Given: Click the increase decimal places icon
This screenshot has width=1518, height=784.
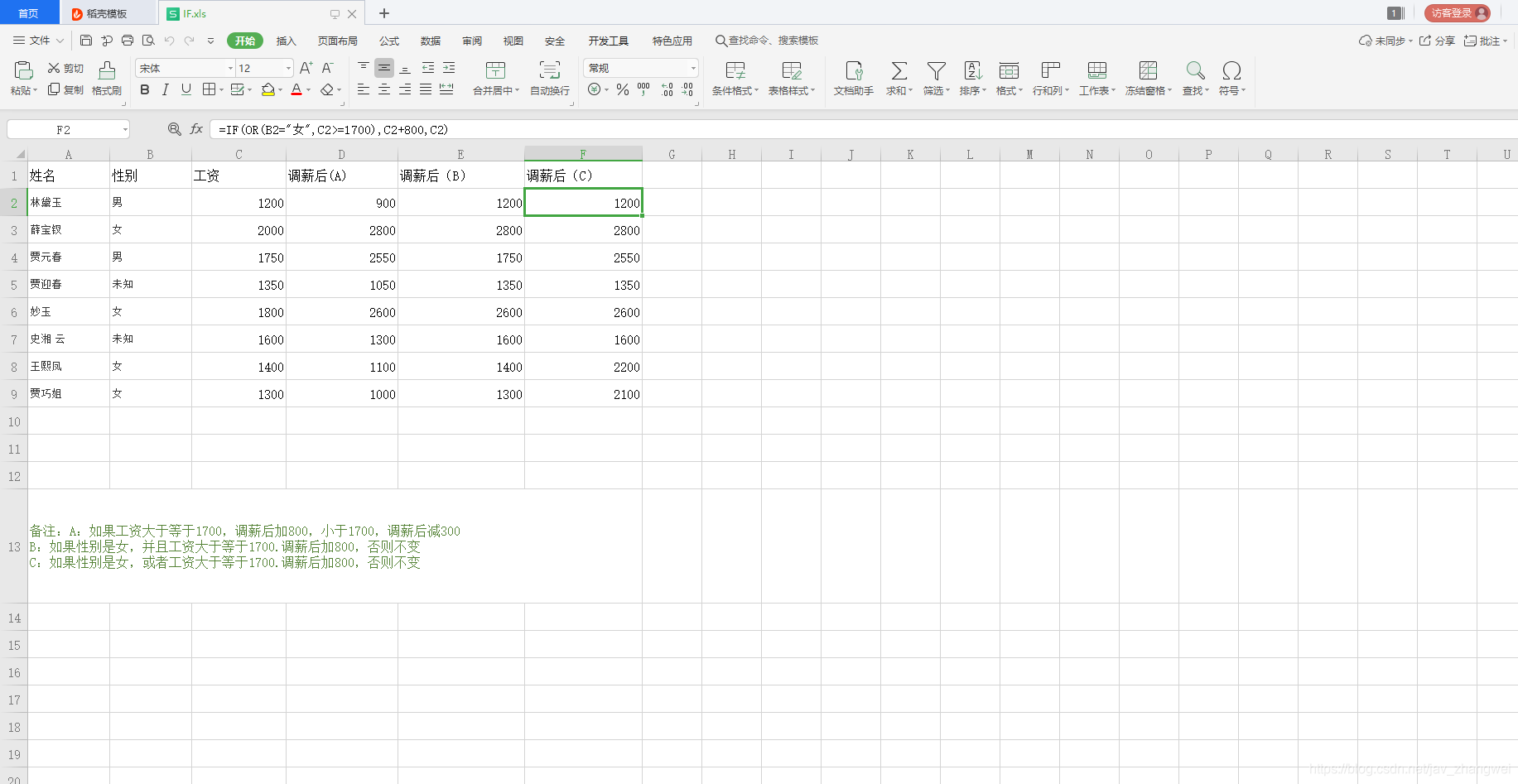Looking at the screenshot, I should coord(667,89).
